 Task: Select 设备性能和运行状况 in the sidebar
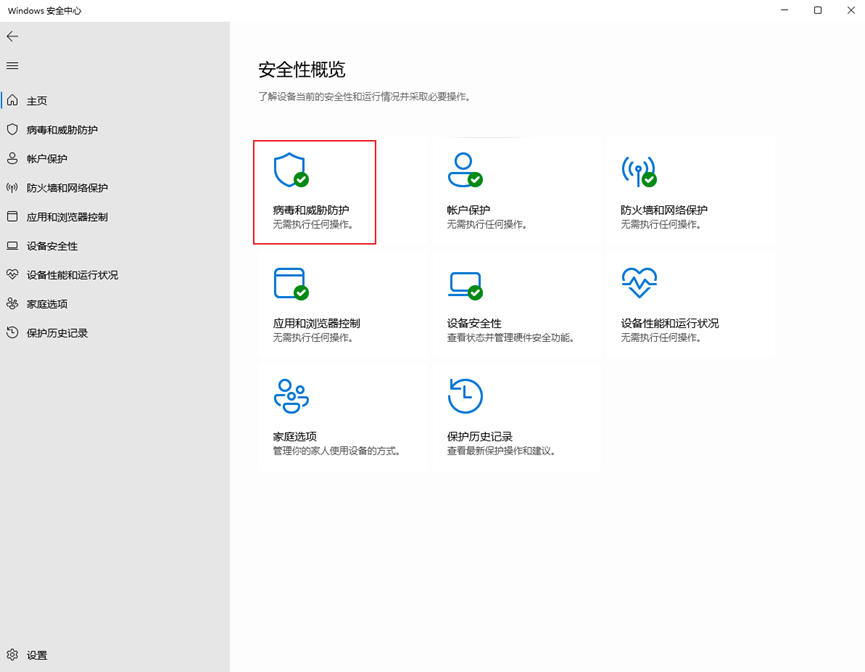(72, 275)
